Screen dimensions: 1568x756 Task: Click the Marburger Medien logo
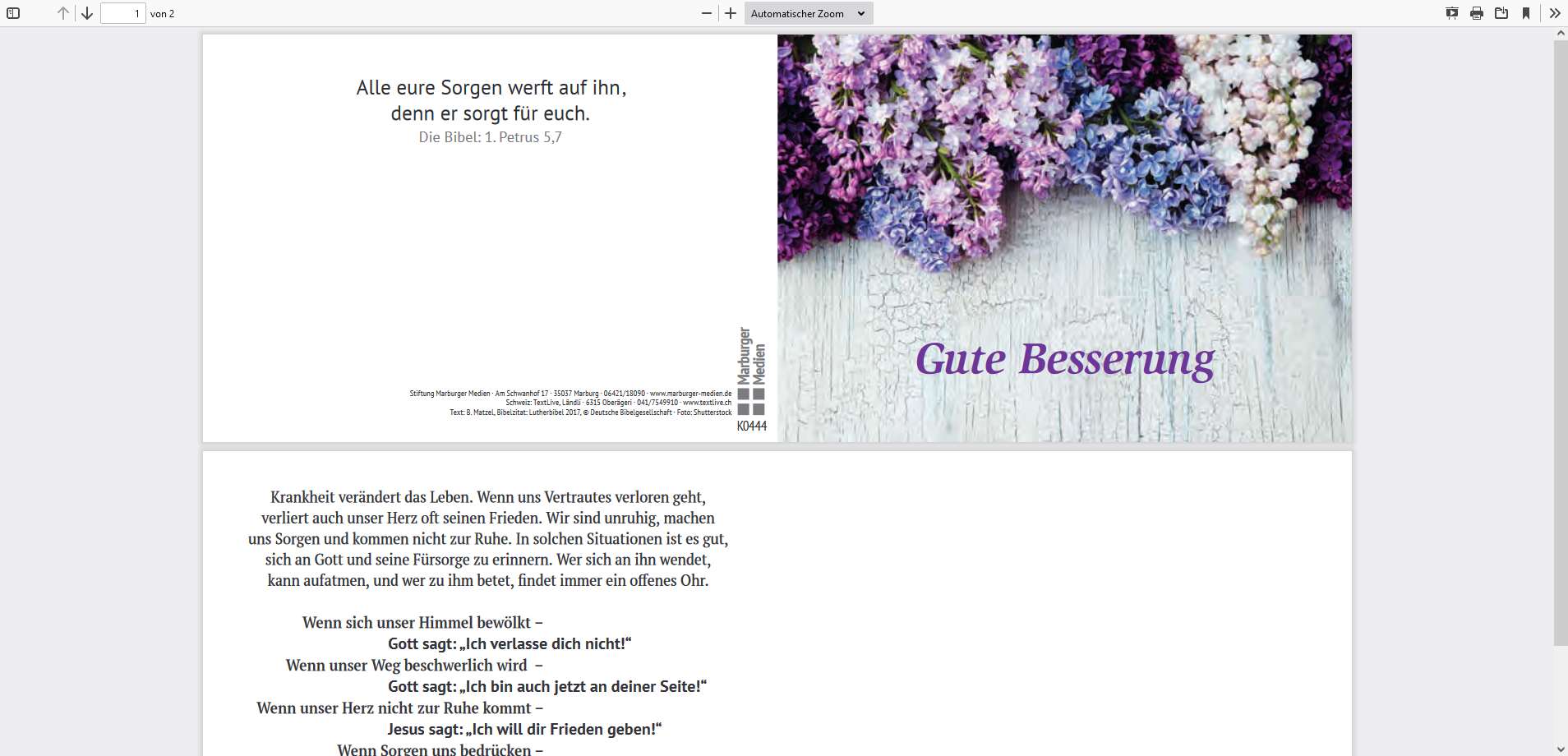point(751,371)
